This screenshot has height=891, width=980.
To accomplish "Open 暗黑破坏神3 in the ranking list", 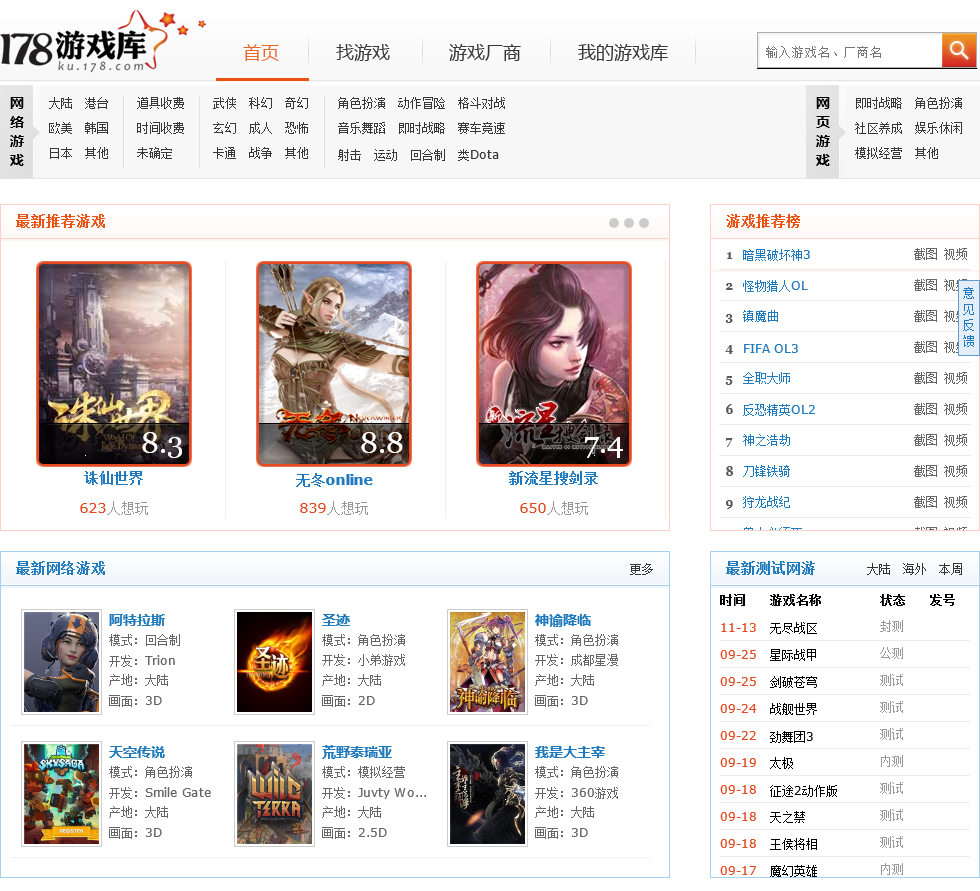I will click(776, 255).
